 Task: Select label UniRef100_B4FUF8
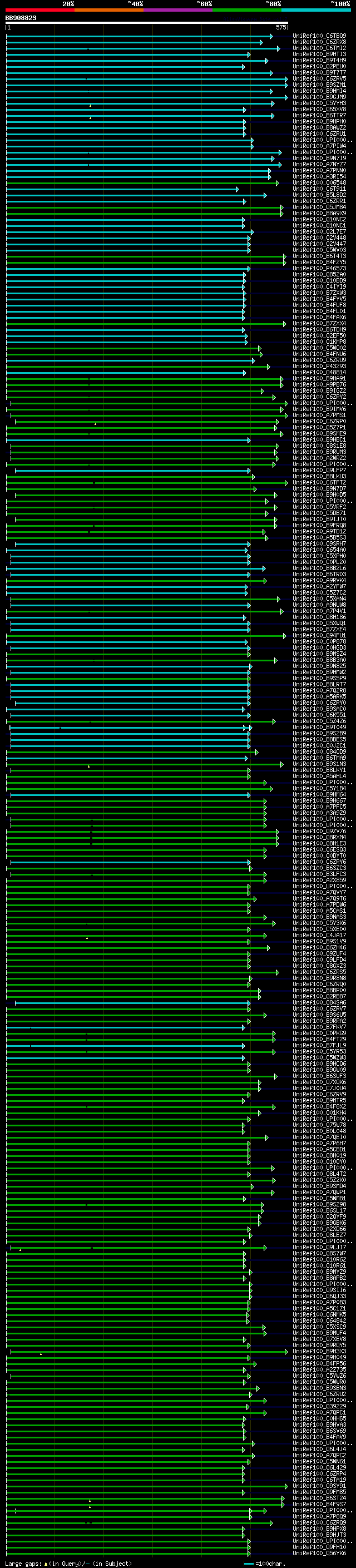pos(319,305)
